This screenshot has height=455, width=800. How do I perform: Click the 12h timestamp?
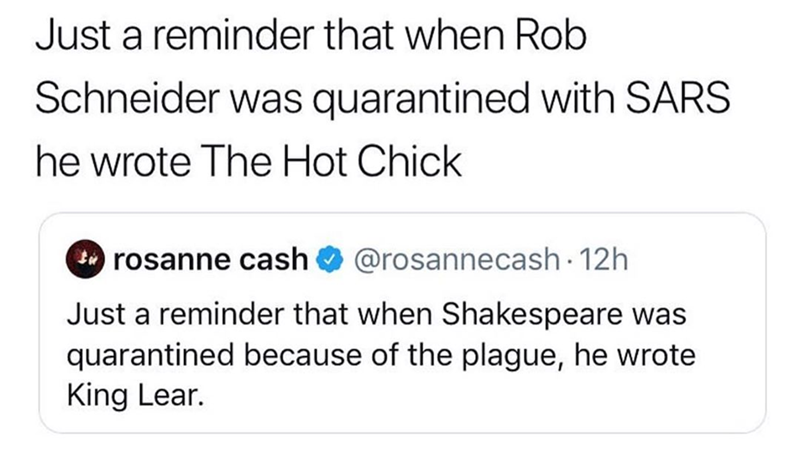tap(606, 261)
